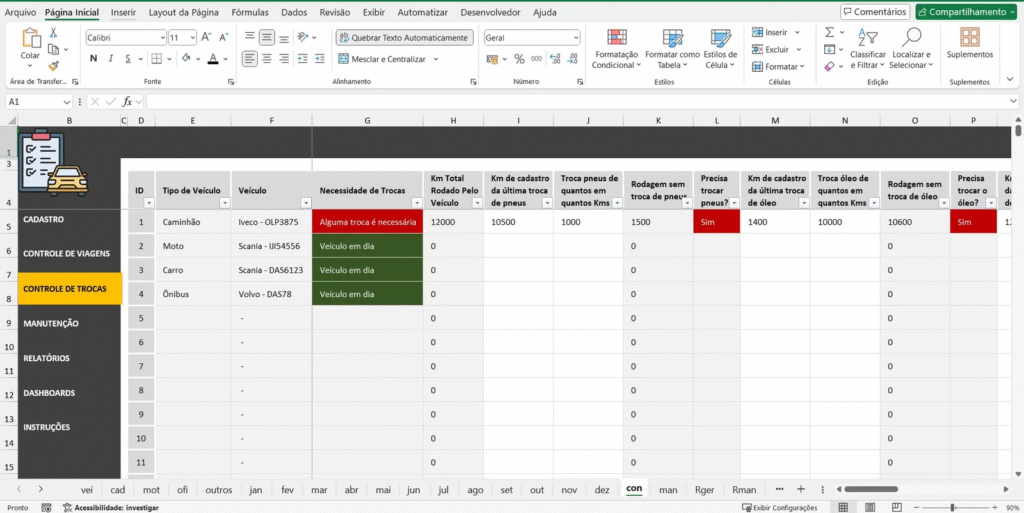Click the Cut scissors icon
The image size is (1024, 513).
click(x=53, y=33)
